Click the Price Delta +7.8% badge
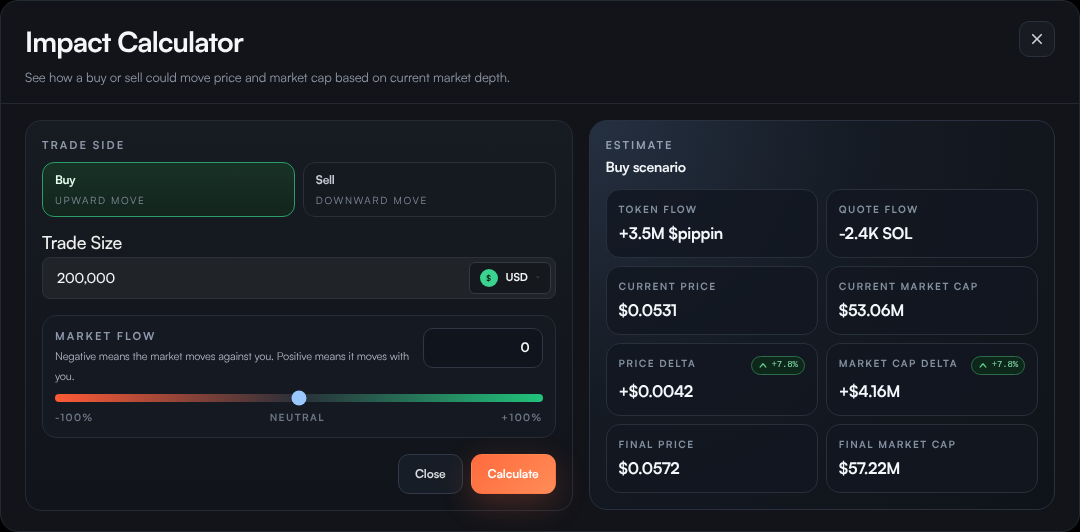The image size is (1080, 532). coord(778,365)
